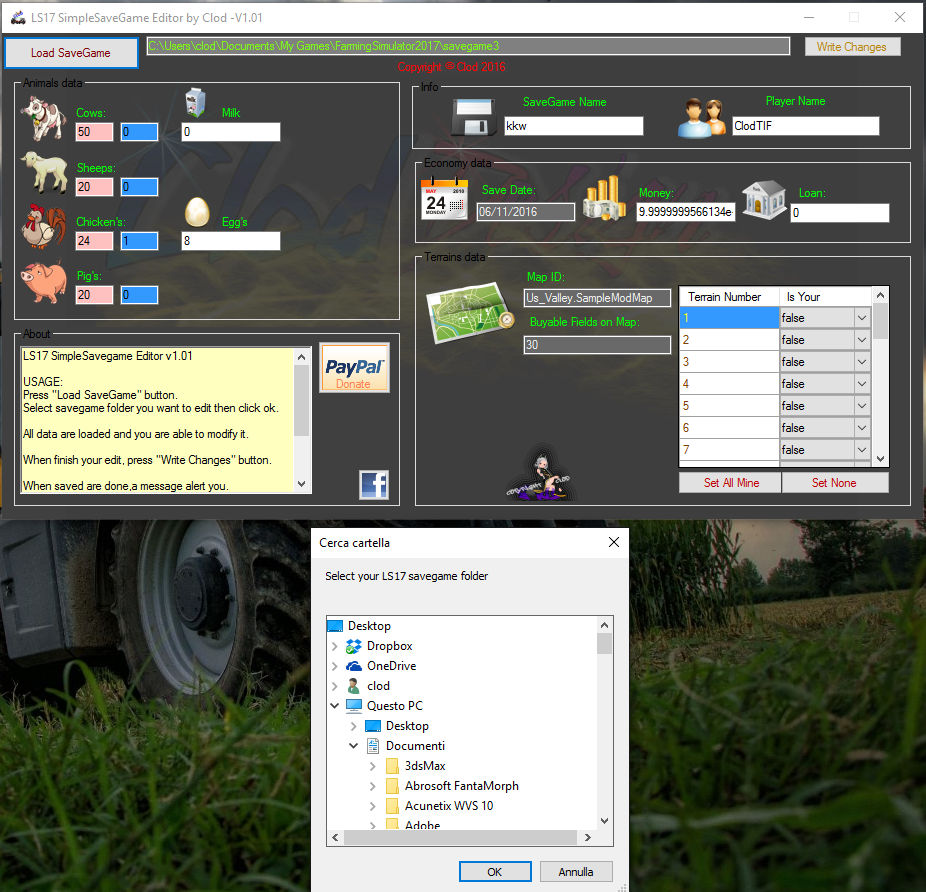926x892 pixels.
Task: Click the chicken rooster icon
Action: [x=44, y=226]
